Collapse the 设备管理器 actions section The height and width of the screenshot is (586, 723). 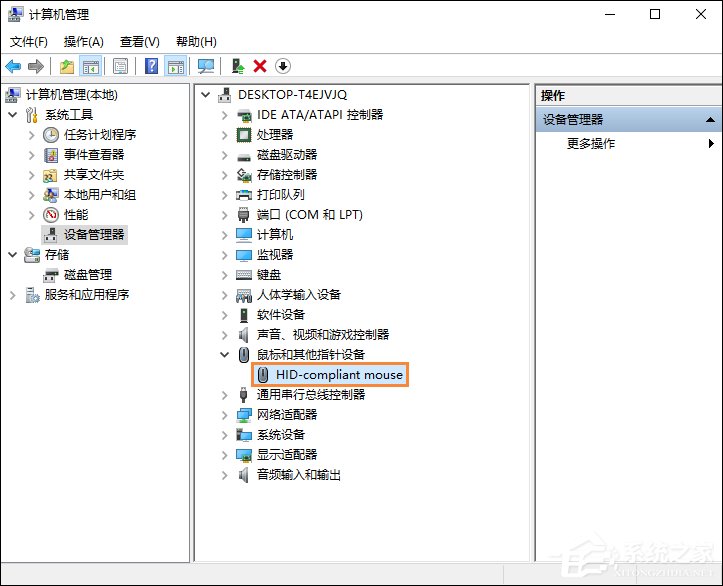coord(711,120)
